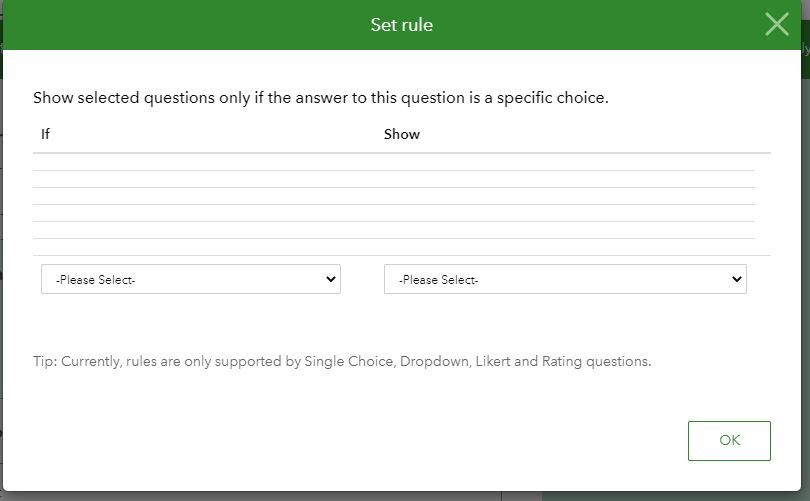Open the Show question dropdown
Viewport: 810px width, 501px height.
564,279
